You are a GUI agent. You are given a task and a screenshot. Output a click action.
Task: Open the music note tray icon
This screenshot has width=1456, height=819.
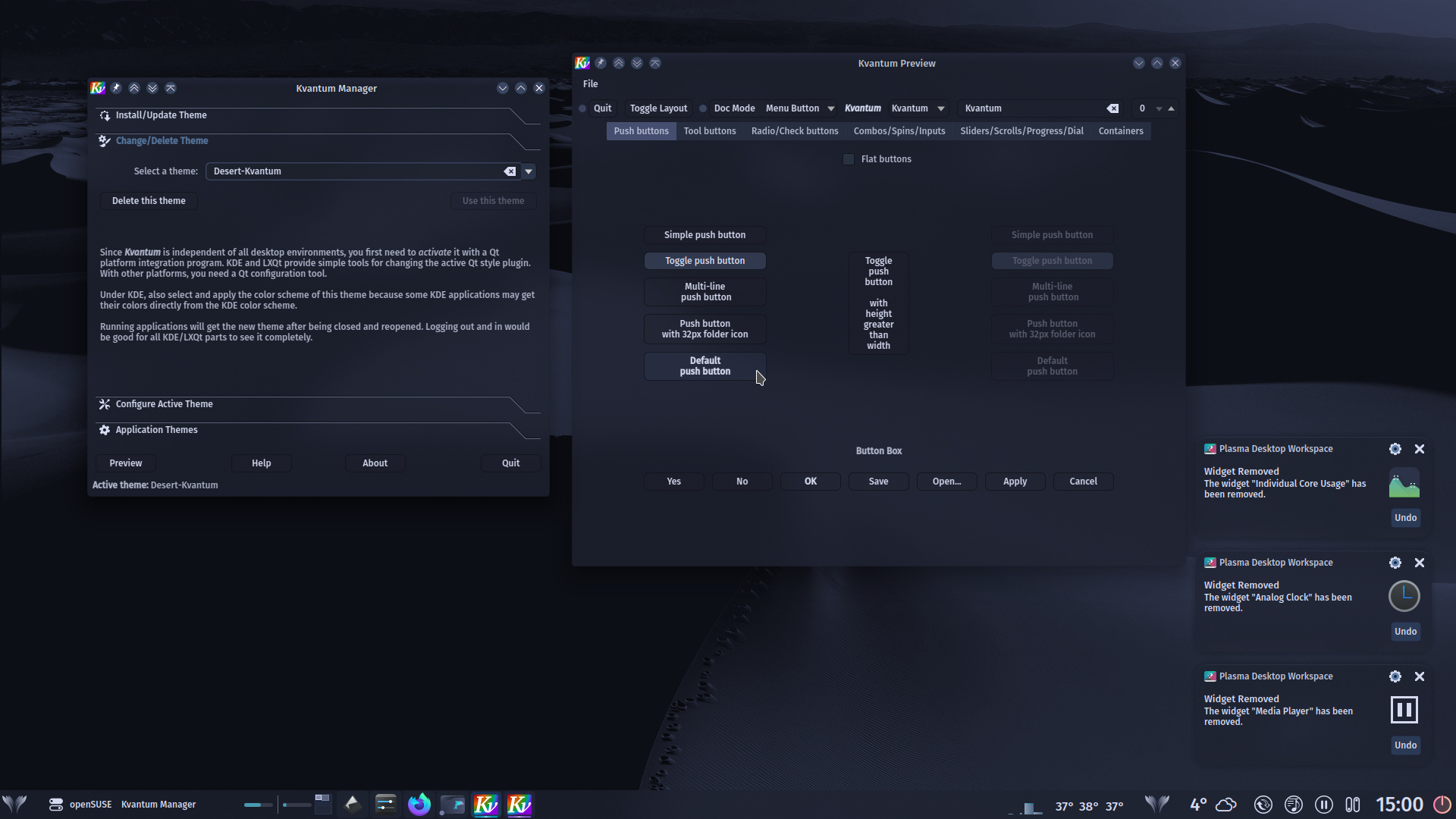click(1294, 805)
